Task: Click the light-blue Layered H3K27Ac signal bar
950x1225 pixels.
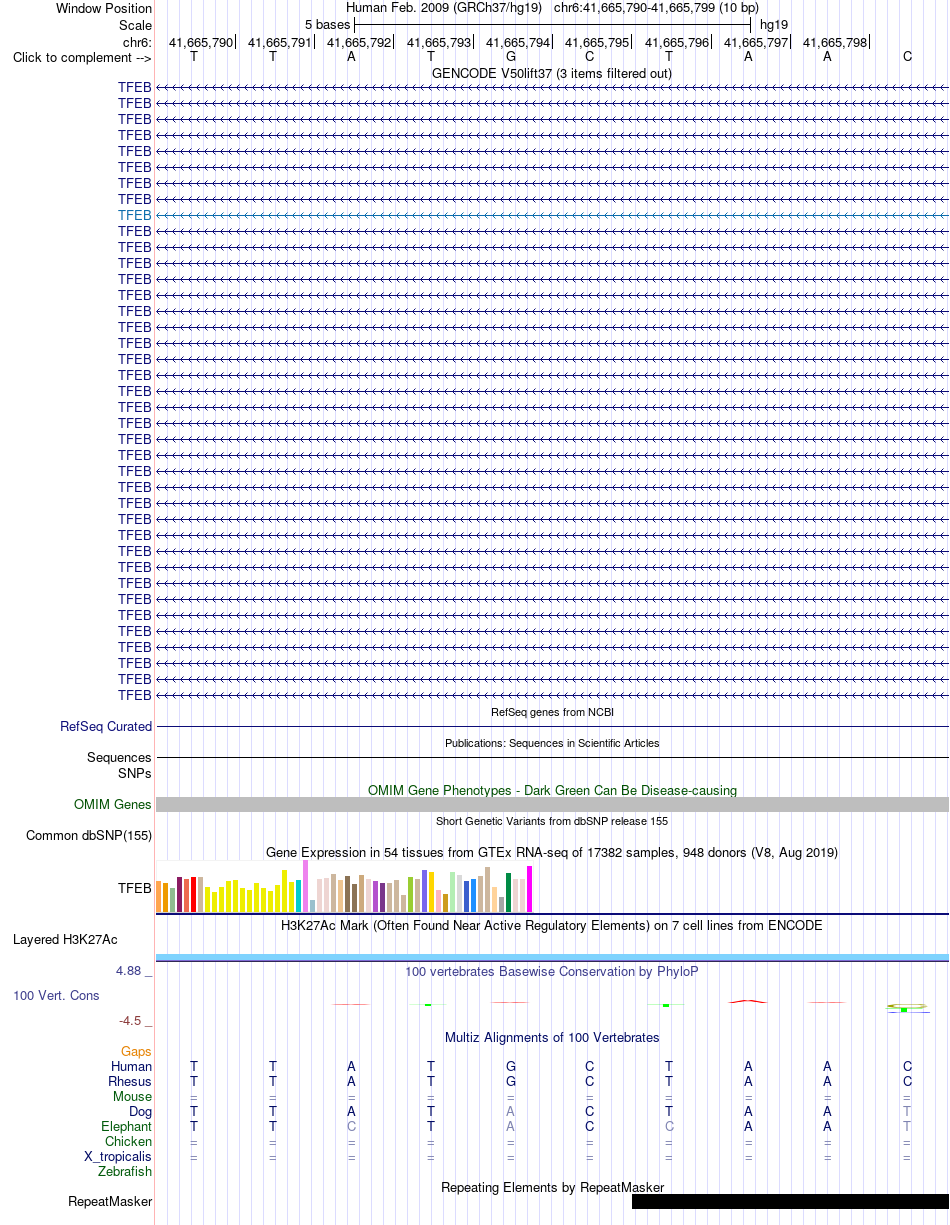Action: coord(552,958)
